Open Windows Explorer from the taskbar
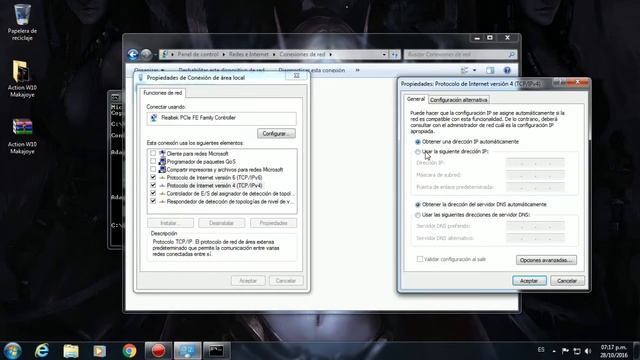Viewport: 640px width, 360px height. [x=71, y=351]
